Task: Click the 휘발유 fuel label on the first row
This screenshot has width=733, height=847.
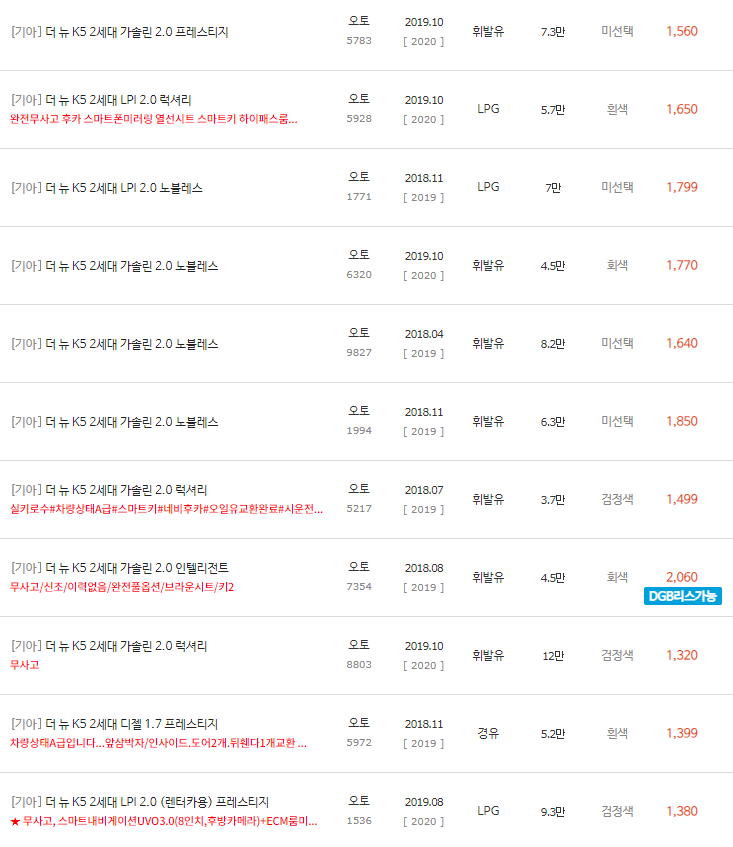Action: (x=488, y=31)
